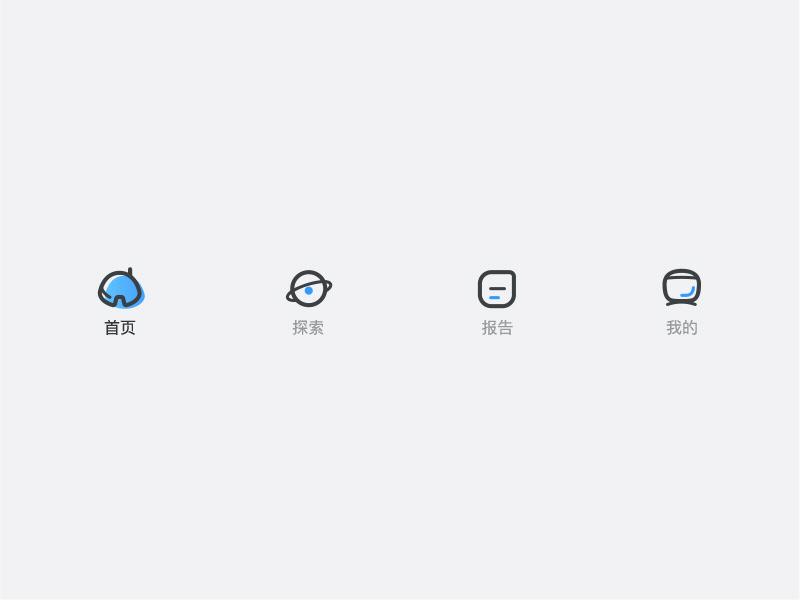Activate the highlighted home navigation icon
800x600 pixels.
point(121,288)
